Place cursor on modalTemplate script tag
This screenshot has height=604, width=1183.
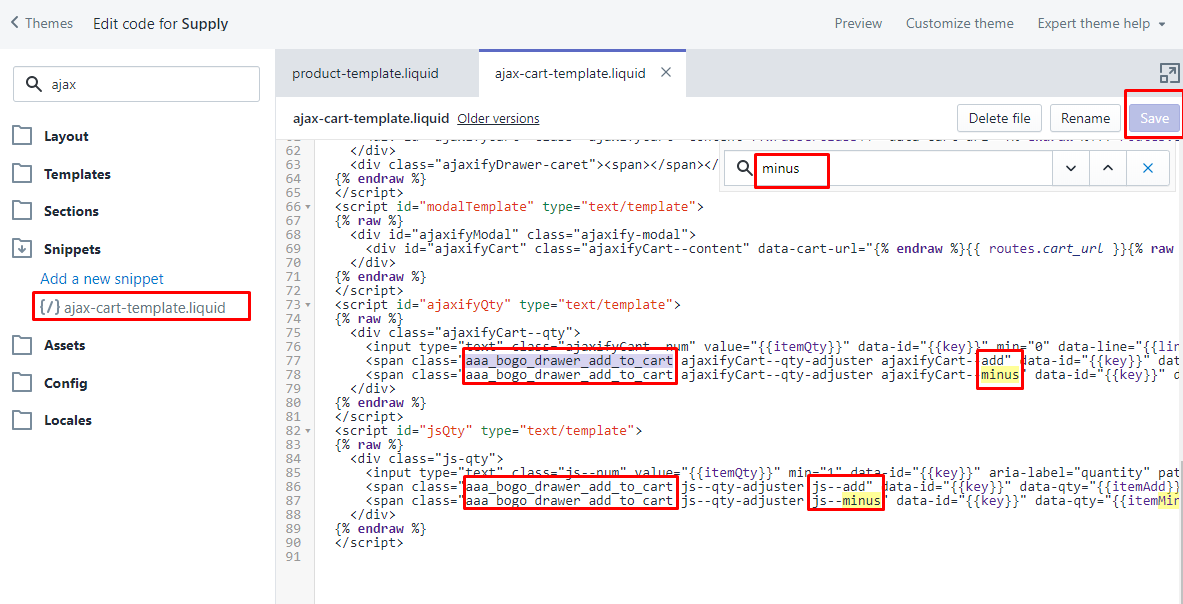pos(520,207)
